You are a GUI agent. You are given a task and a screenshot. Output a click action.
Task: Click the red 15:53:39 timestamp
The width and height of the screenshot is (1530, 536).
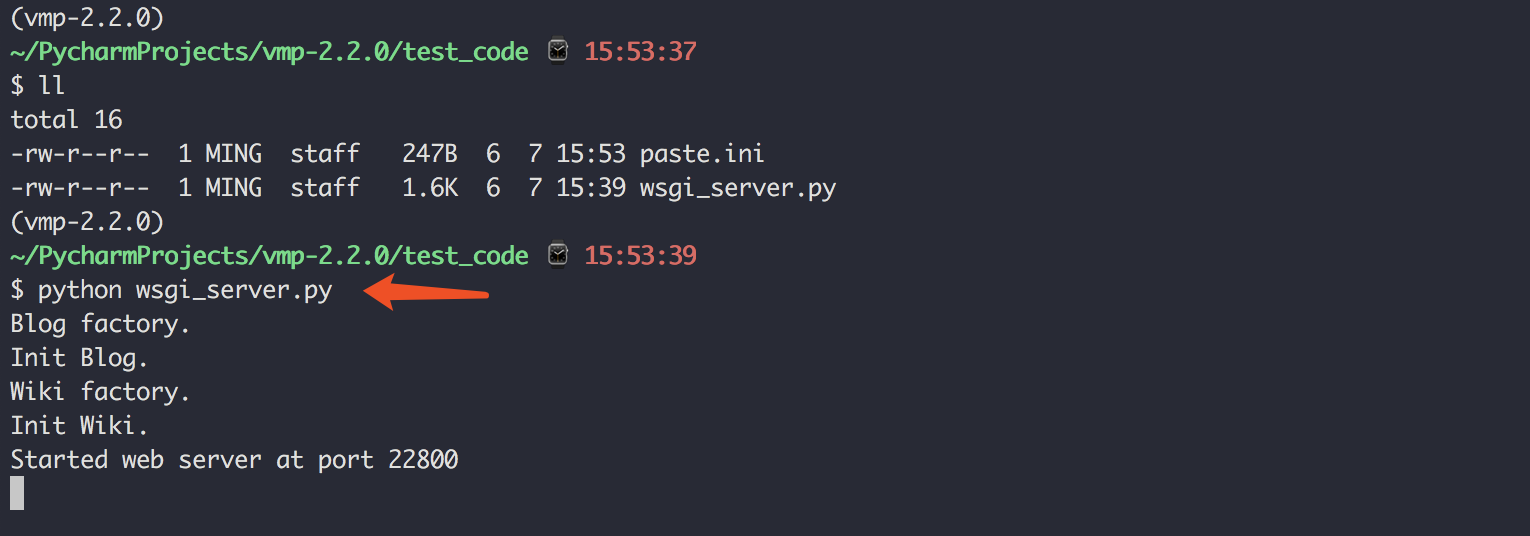pyautogui.click(x=640, y=256)
